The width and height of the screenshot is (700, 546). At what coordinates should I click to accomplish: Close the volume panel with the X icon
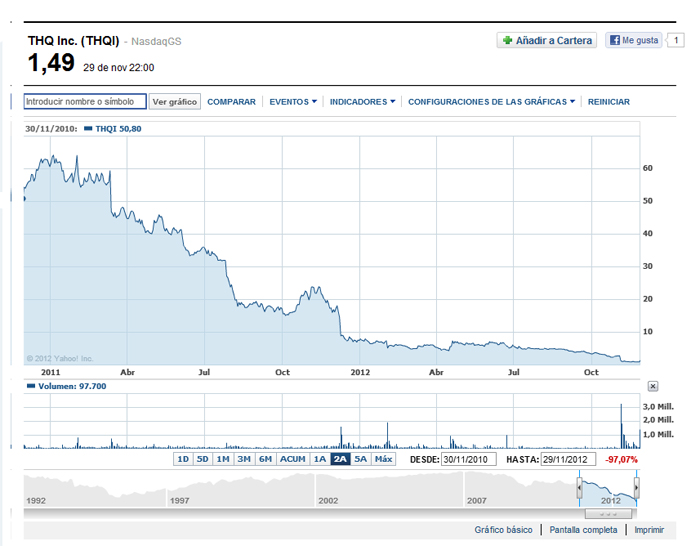[x=653, y=385]
